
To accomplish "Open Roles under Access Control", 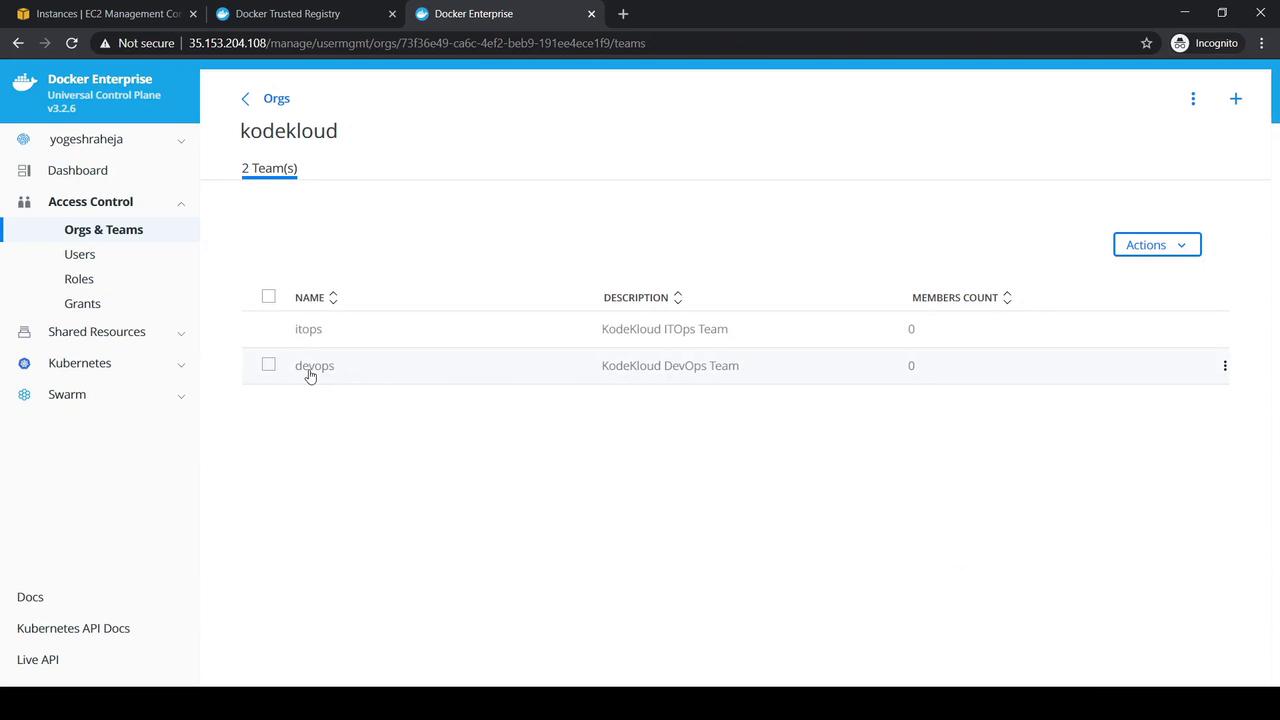I will (79, 279).
